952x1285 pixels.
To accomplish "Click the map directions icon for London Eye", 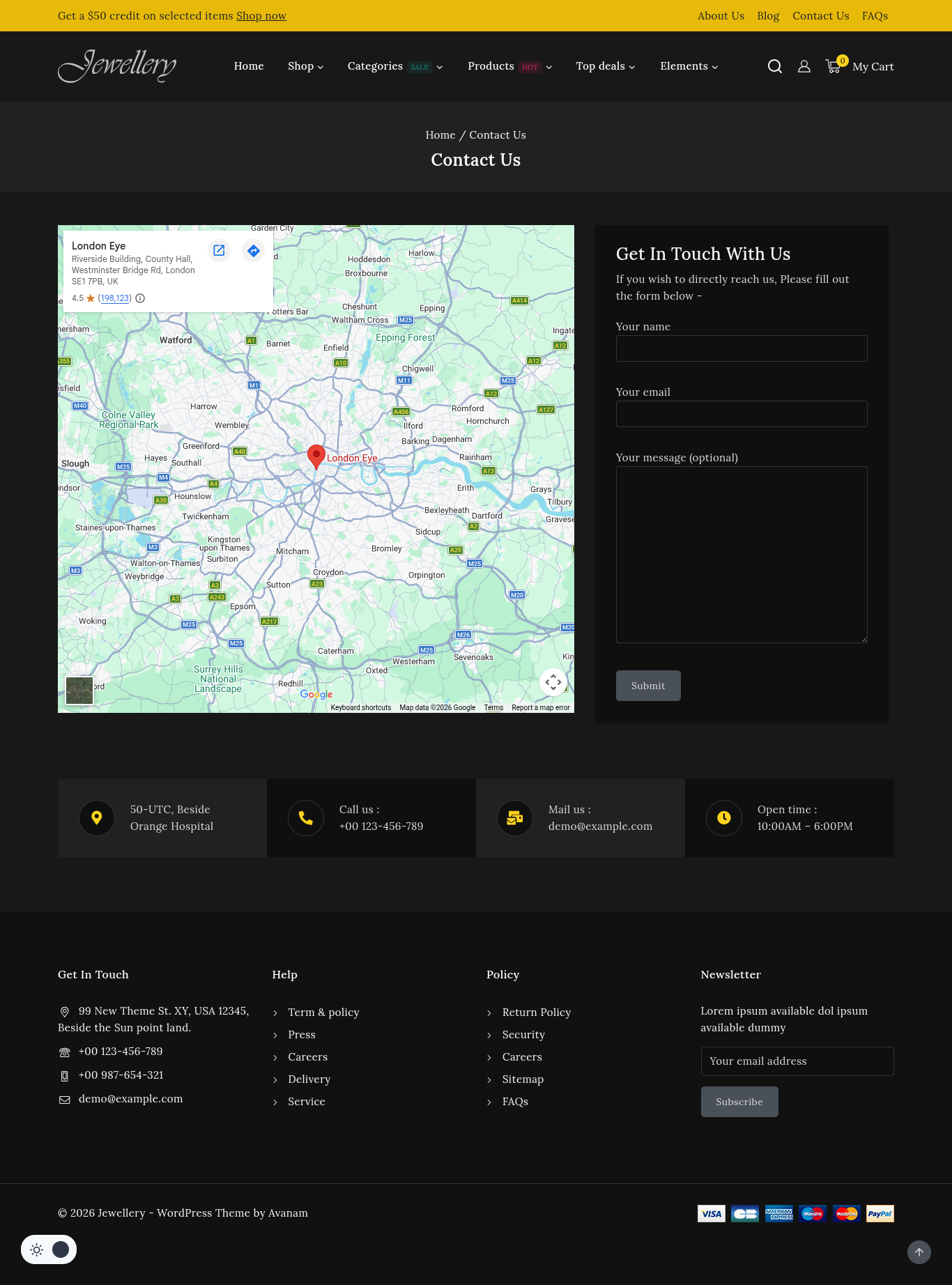I will tap(253, 251).
